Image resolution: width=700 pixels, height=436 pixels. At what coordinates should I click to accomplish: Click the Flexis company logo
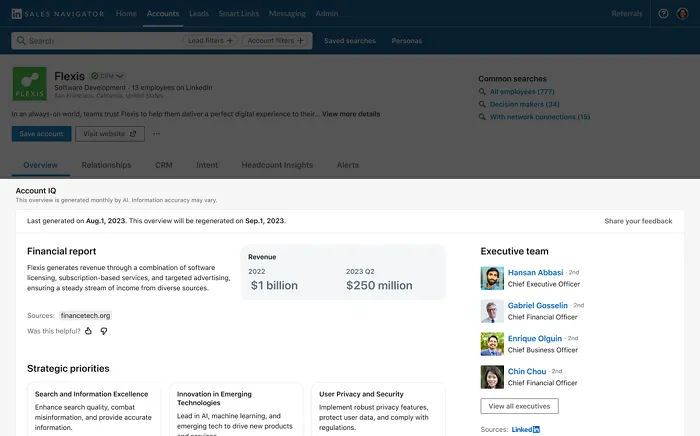(29, 83)
